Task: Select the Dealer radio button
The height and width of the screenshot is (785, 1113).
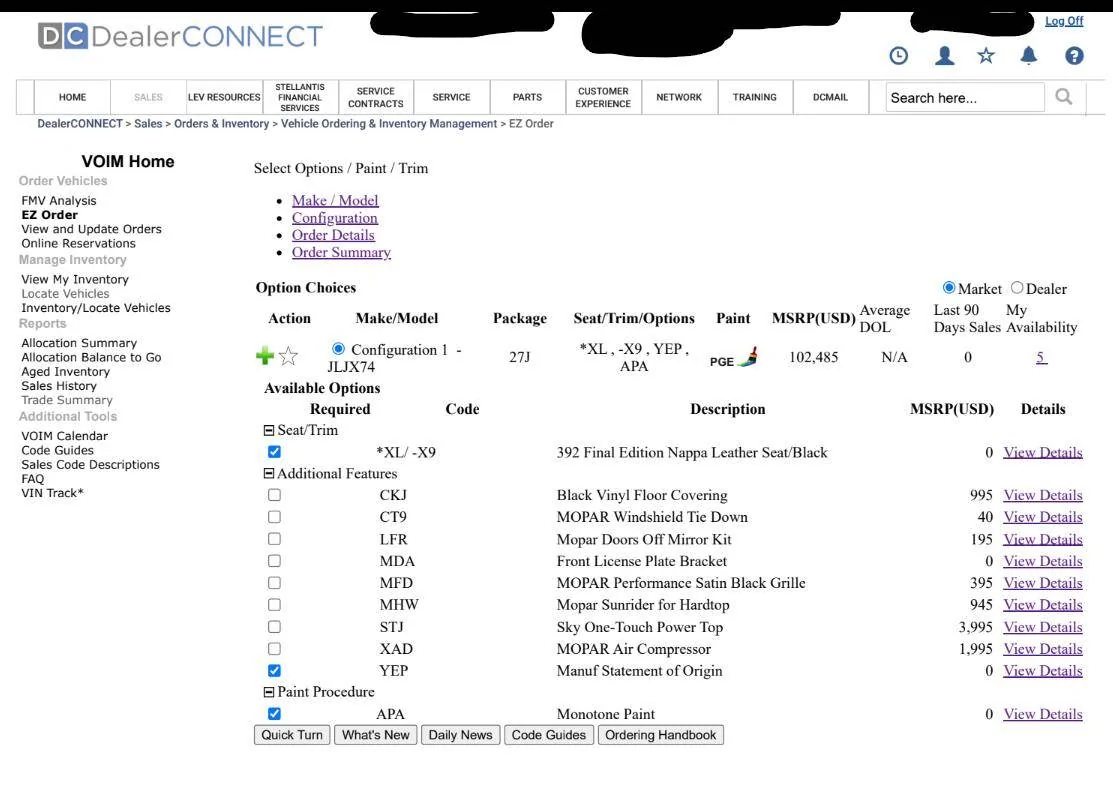Action: tap(1017, 287)
